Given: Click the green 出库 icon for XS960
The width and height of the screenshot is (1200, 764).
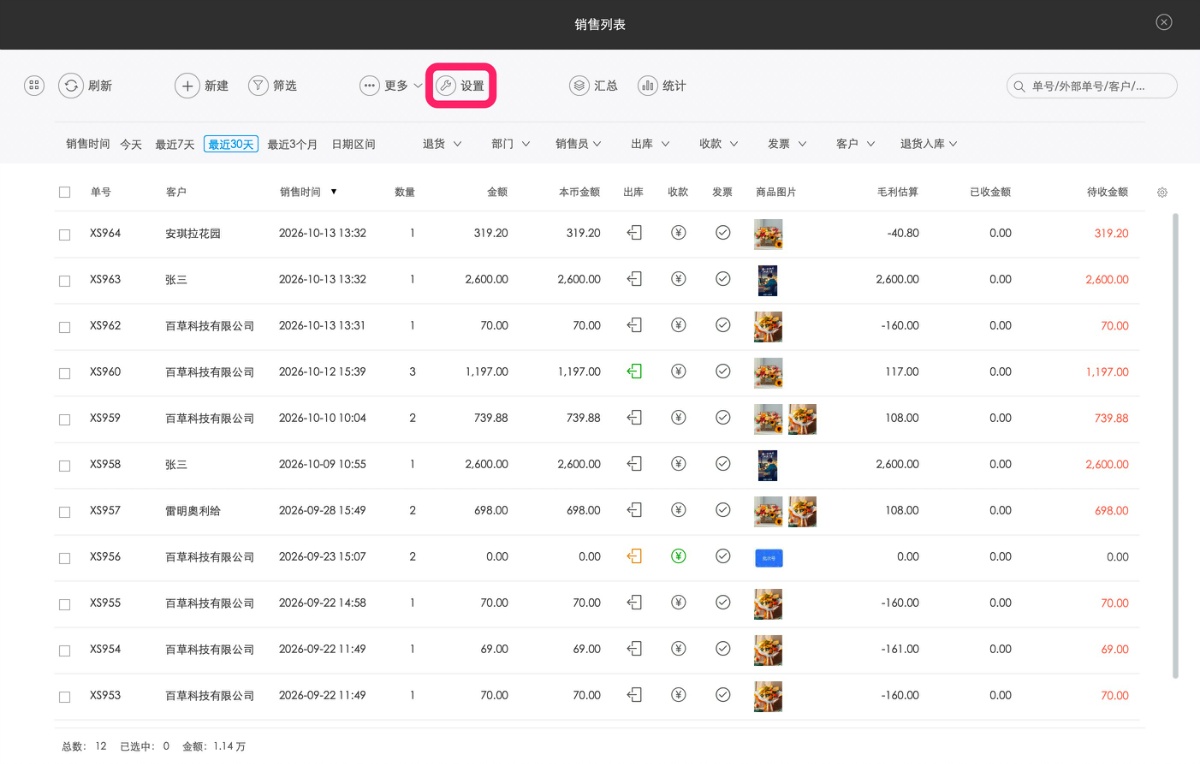Looking at the screenshot, I should [x=634, y=371].
